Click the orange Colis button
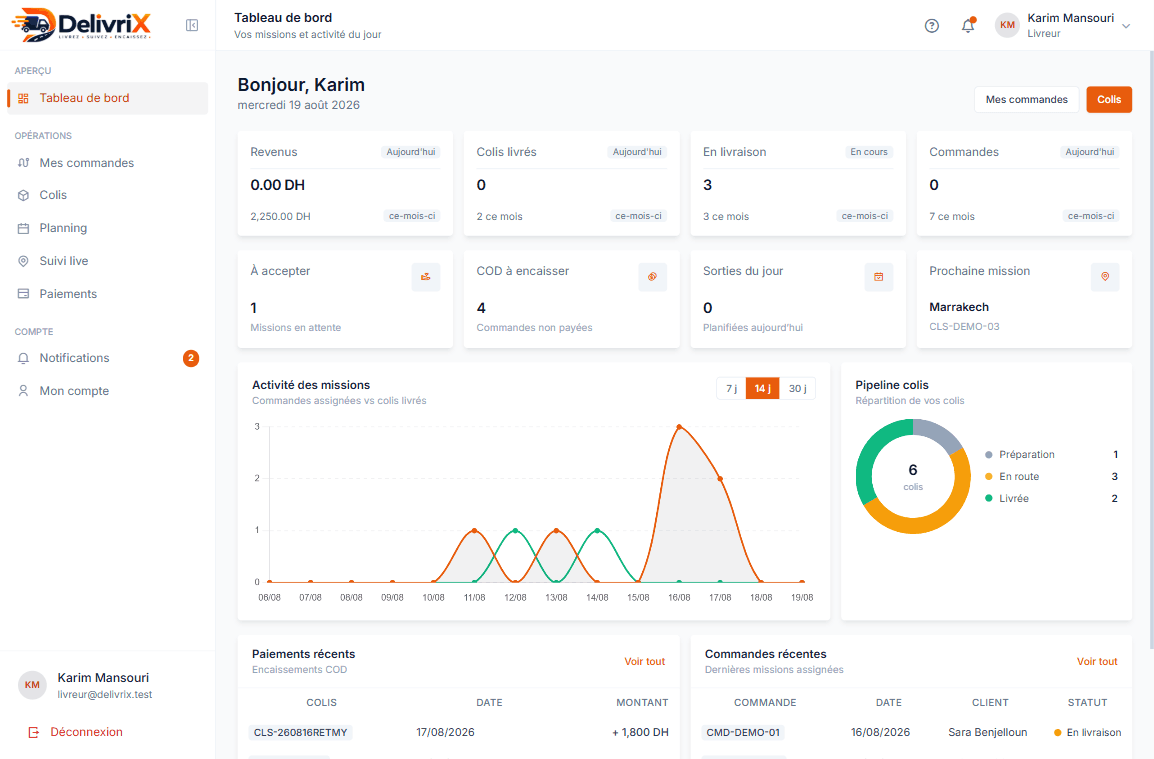The image size is (1154, 759). 1108,99
